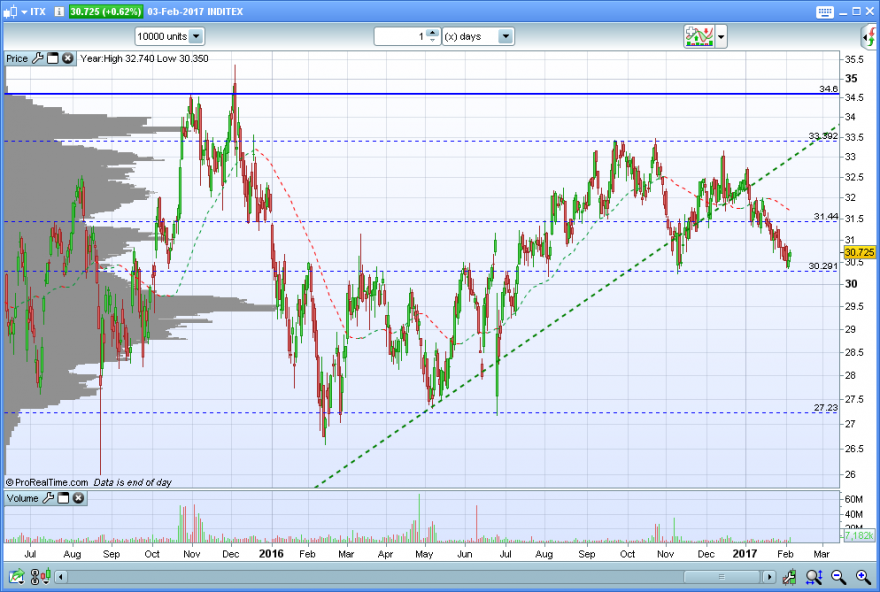Maximize the Price panel window icon
Screen dimensions: 880x592
click(53, 58)
